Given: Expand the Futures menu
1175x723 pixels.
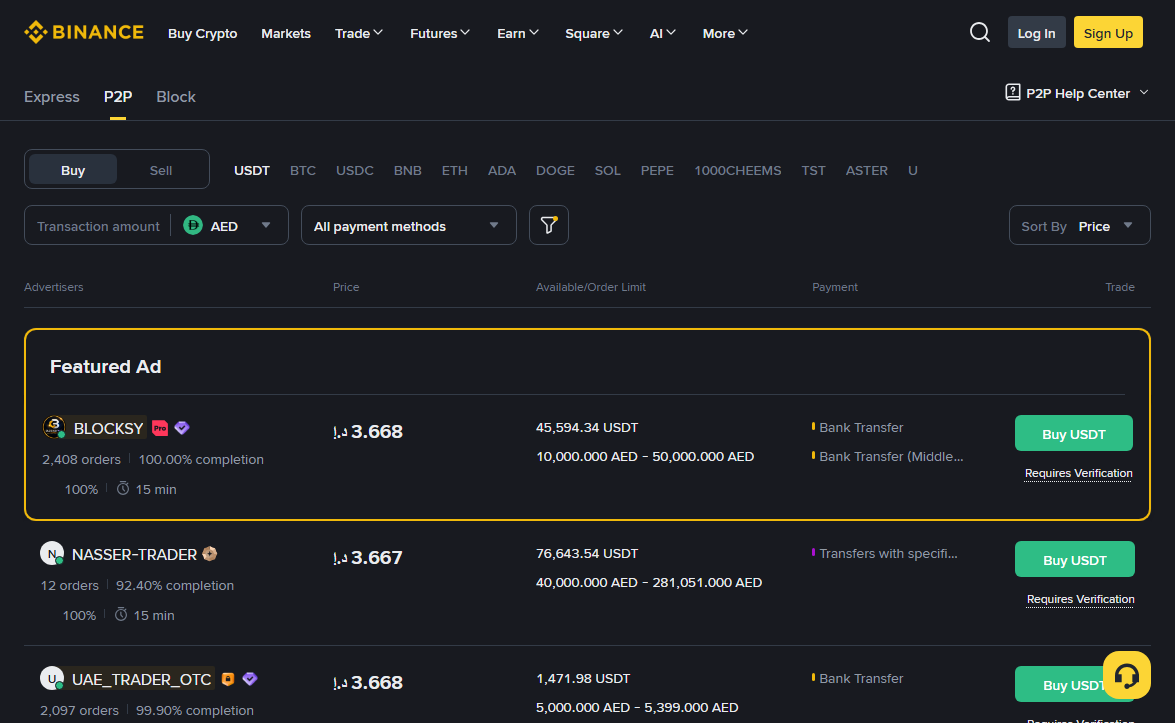Looking at the screenshot, I should 440,33.
